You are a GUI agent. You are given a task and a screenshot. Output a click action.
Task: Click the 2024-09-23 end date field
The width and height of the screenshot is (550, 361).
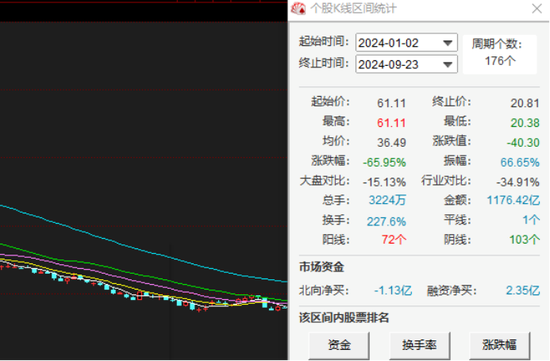(406, 64)
